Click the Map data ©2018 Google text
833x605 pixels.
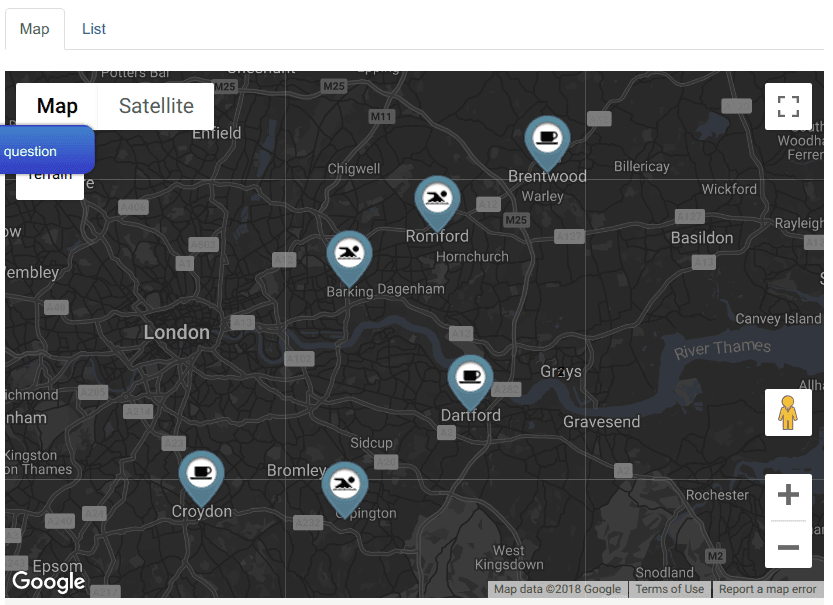point(557,589)
